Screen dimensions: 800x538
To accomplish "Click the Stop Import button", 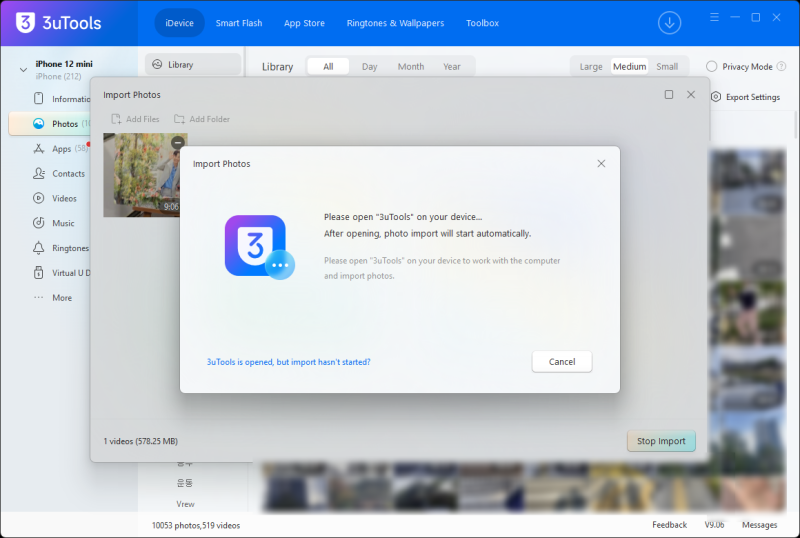I will click(661, 441).
